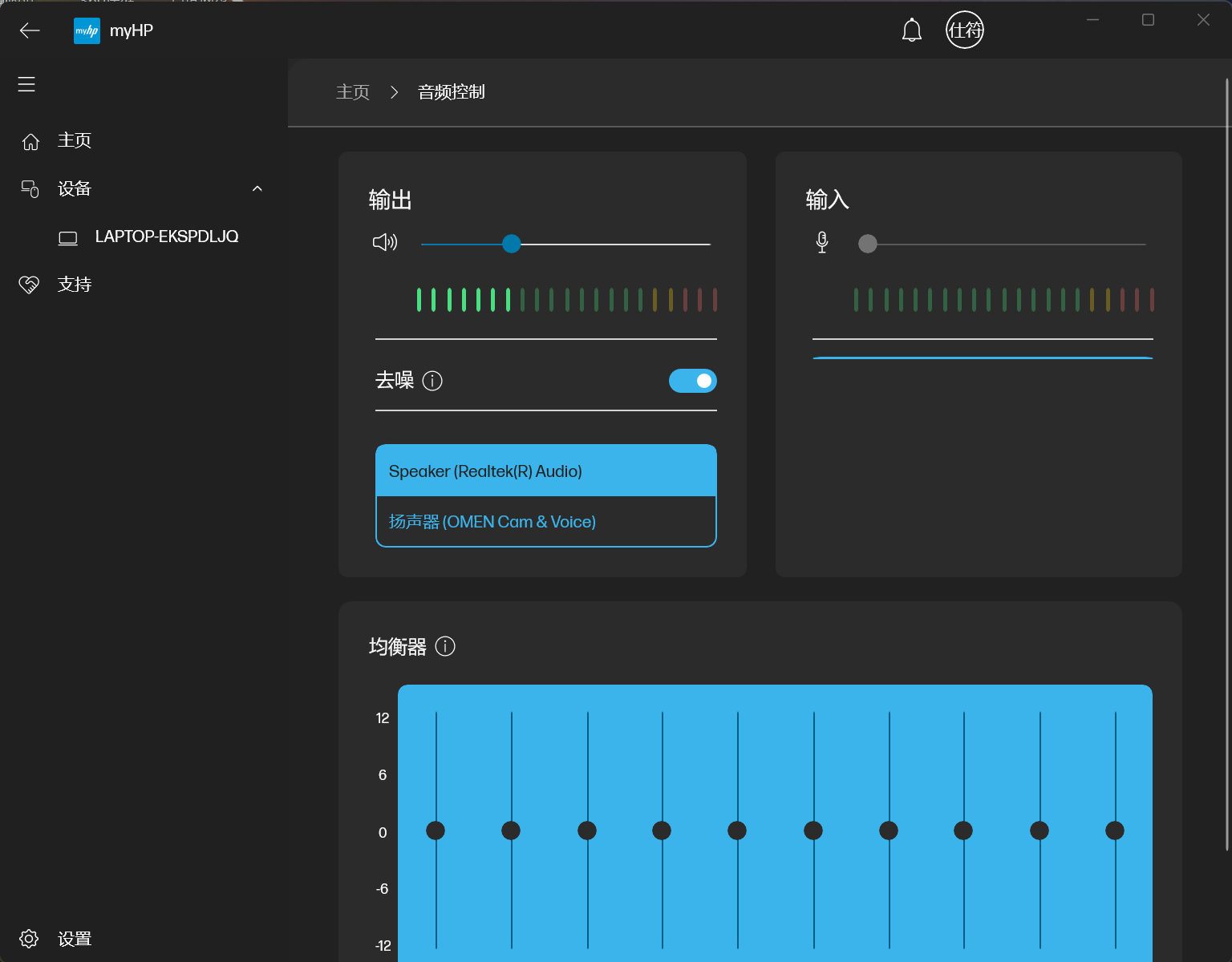Click the laptop icon beside LAPTOP-EKSPDLJQ
The height and width of the screenshot is (962, 1232).
[x=68, y=238]
